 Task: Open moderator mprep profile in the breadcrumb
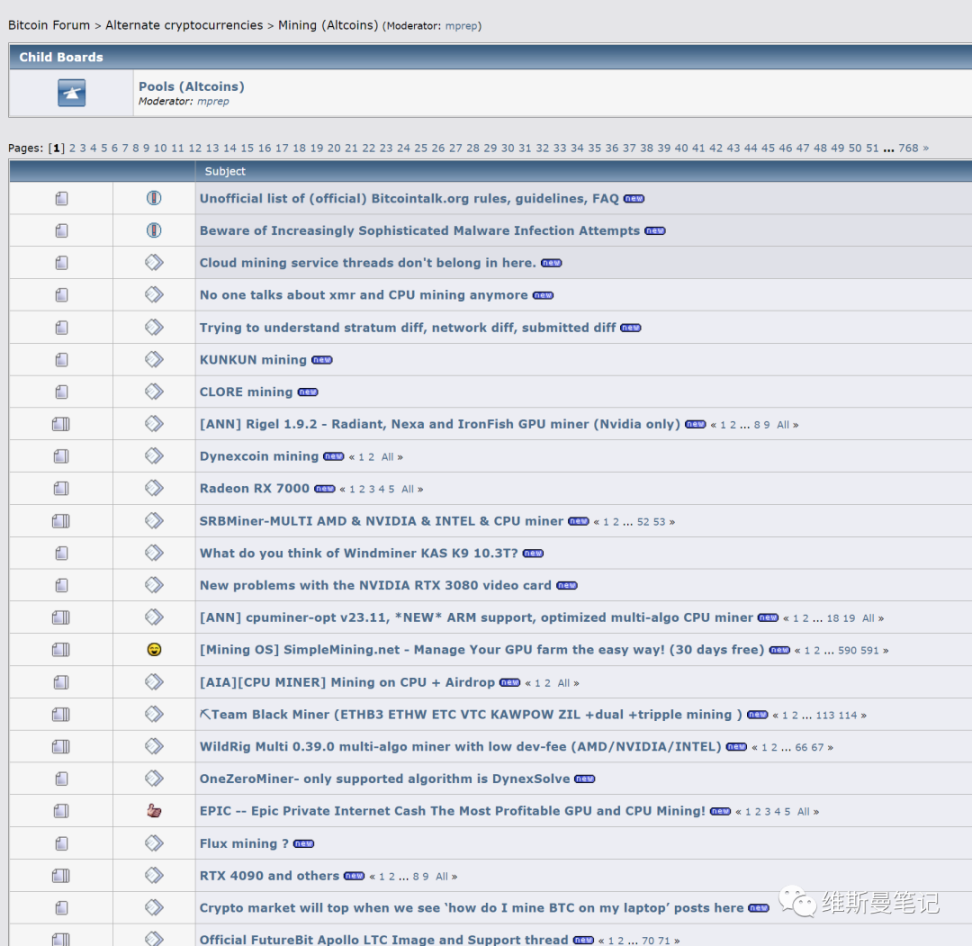tap(461, 26)
